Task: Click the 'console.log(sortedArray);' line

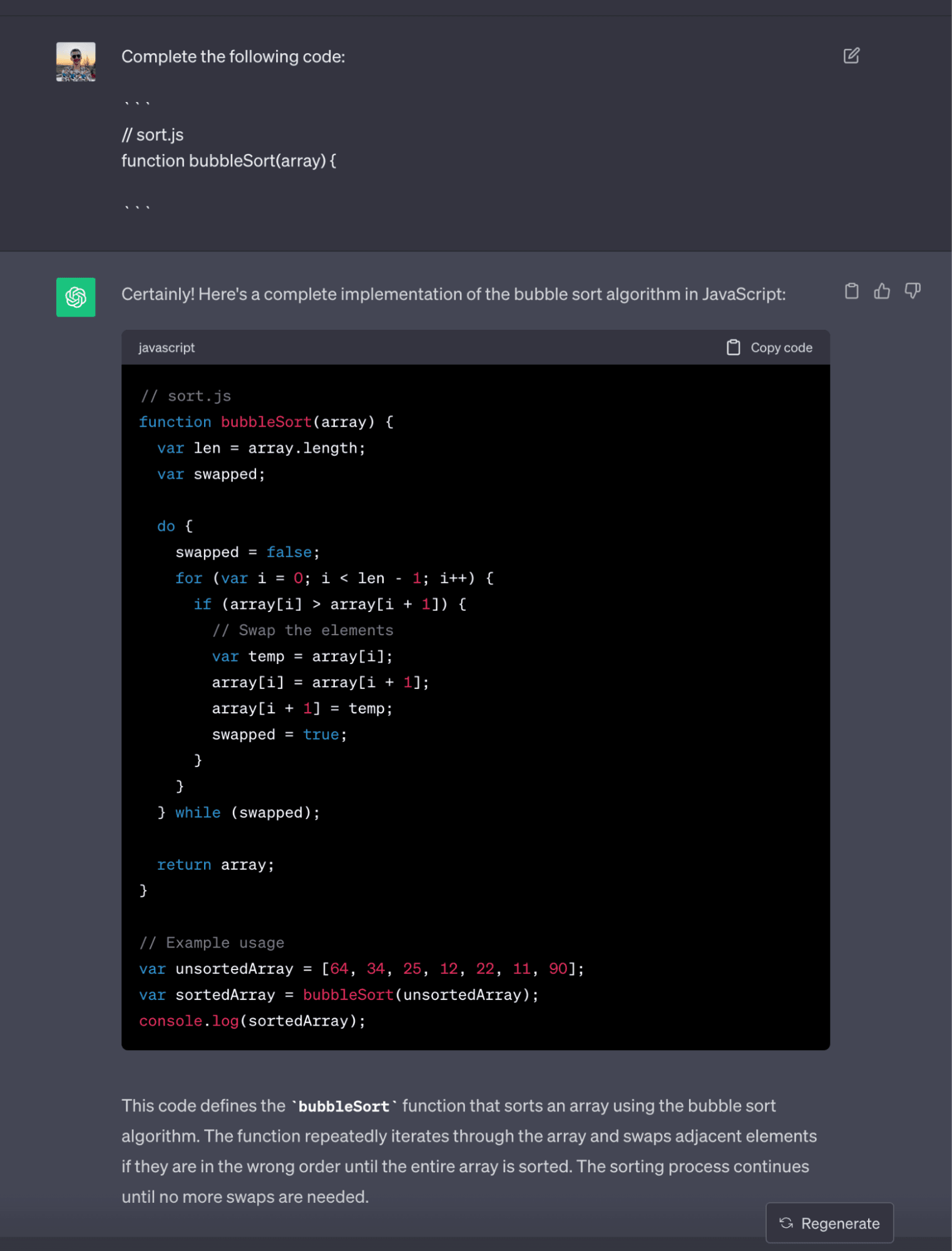Action: [x=252, y=1021]
